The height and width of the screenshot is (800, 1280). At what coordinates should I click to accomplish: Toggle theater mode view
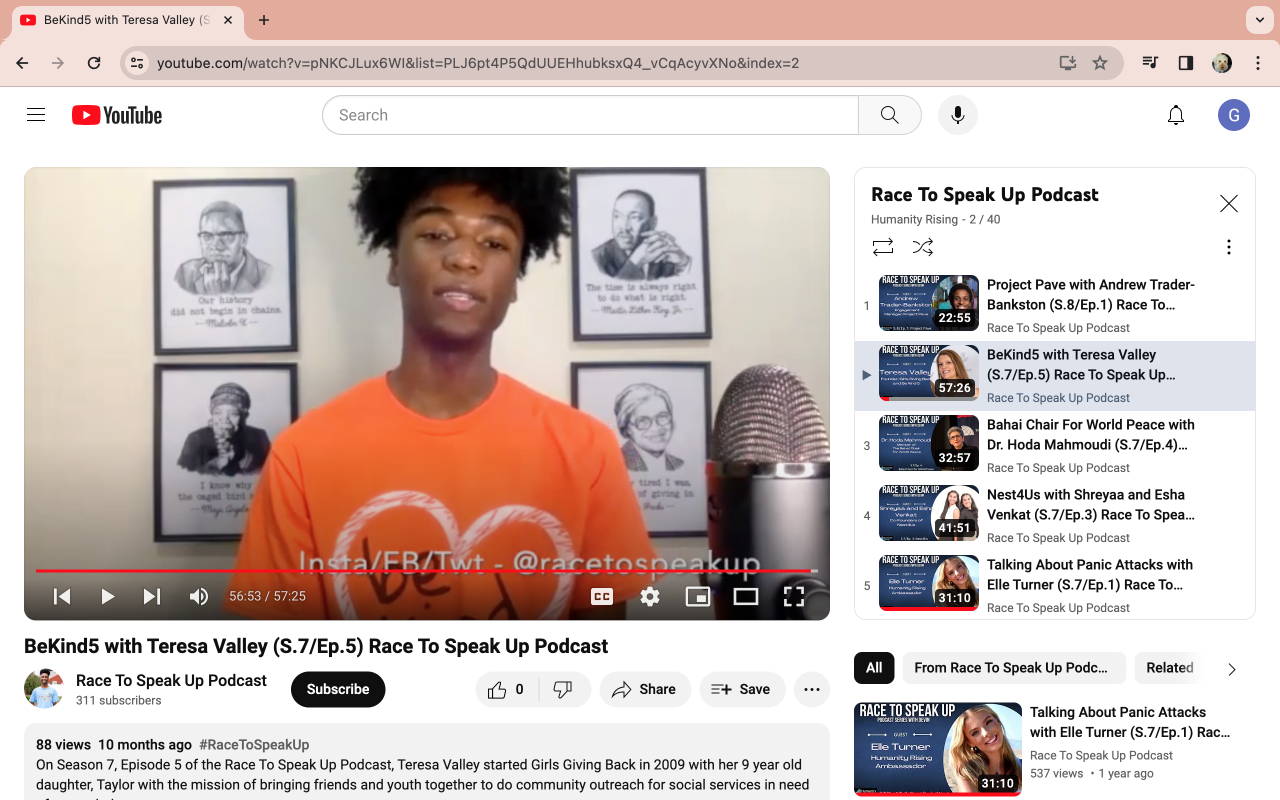coord(746,597)
